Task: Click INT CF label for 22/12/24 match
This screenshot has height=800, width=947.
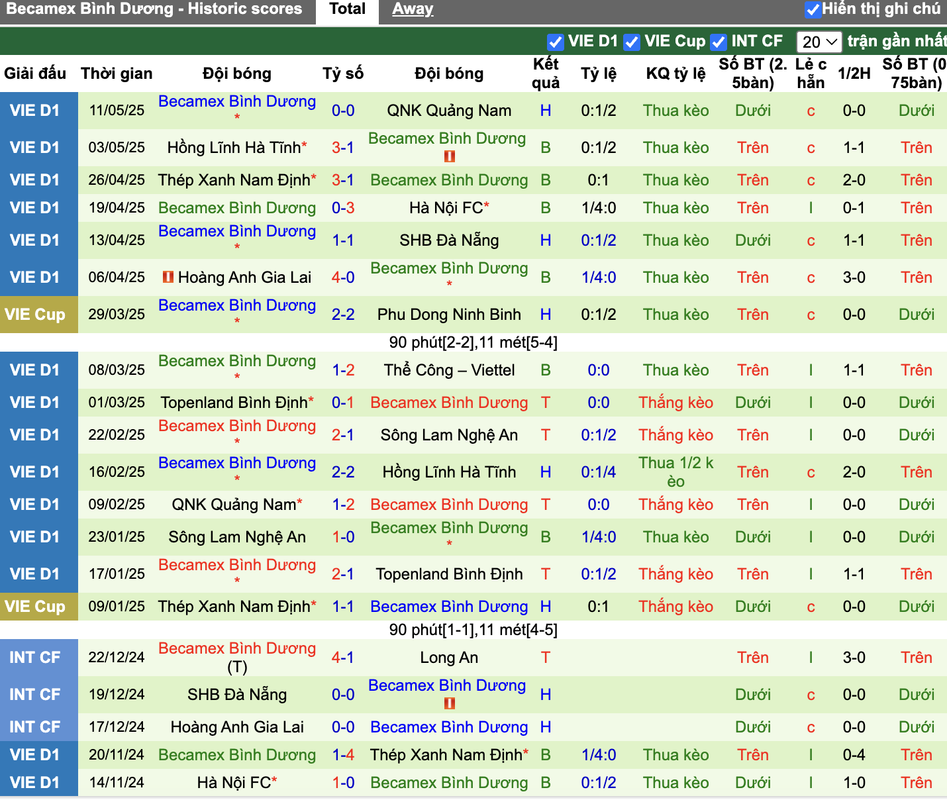Action: pos(35,658)
